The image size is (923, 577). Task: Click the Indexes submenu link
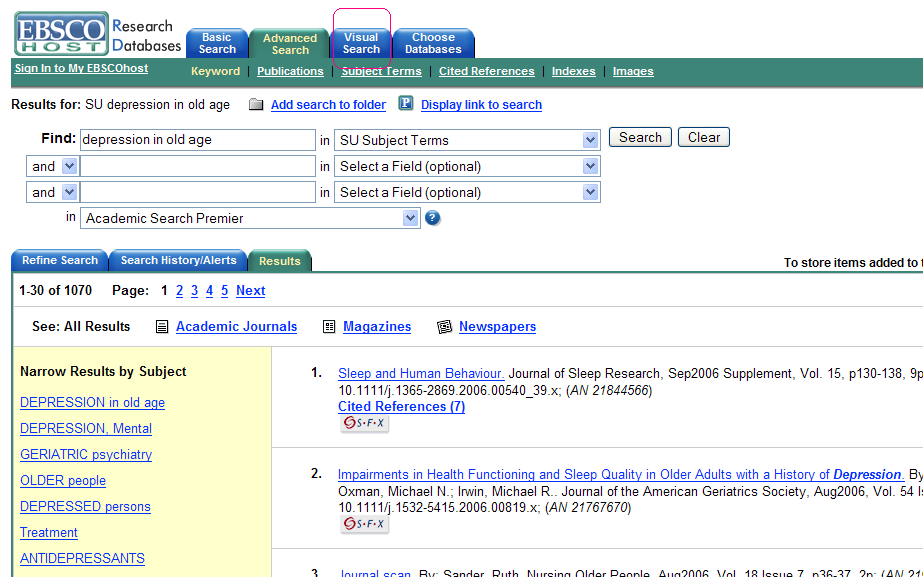(x=573, y=71)
